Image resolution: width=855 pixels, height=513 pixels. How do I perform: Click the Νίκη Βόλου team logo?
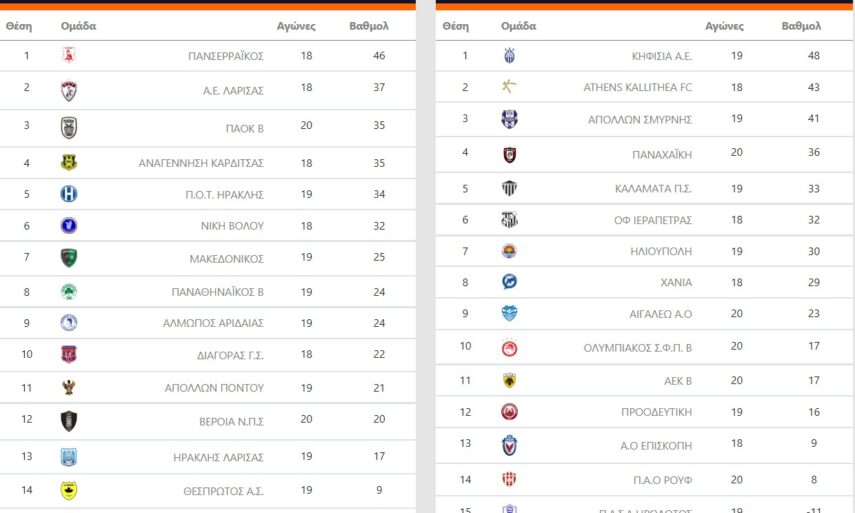tap(68, 226)
